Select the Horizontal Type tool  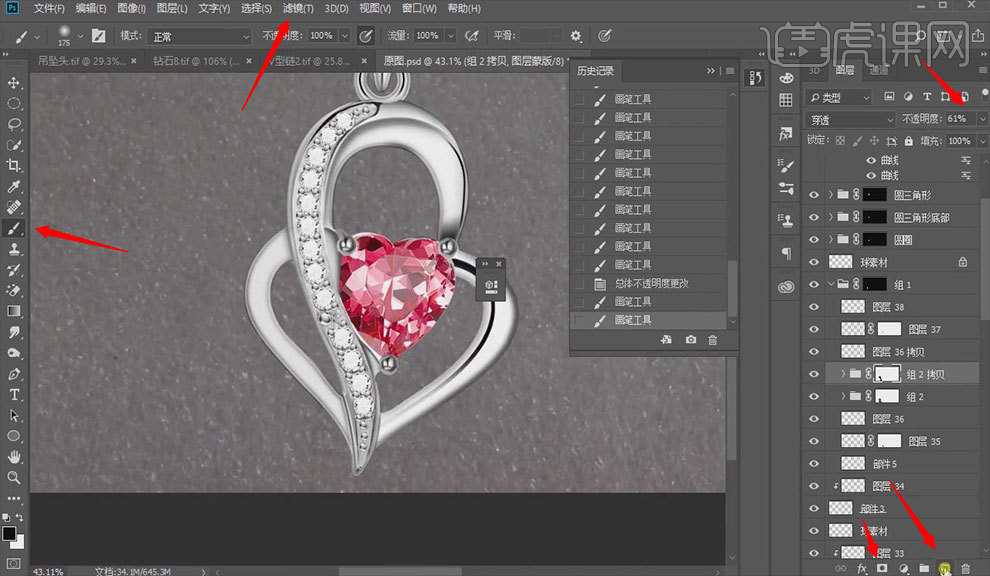[x=14, y=395]
